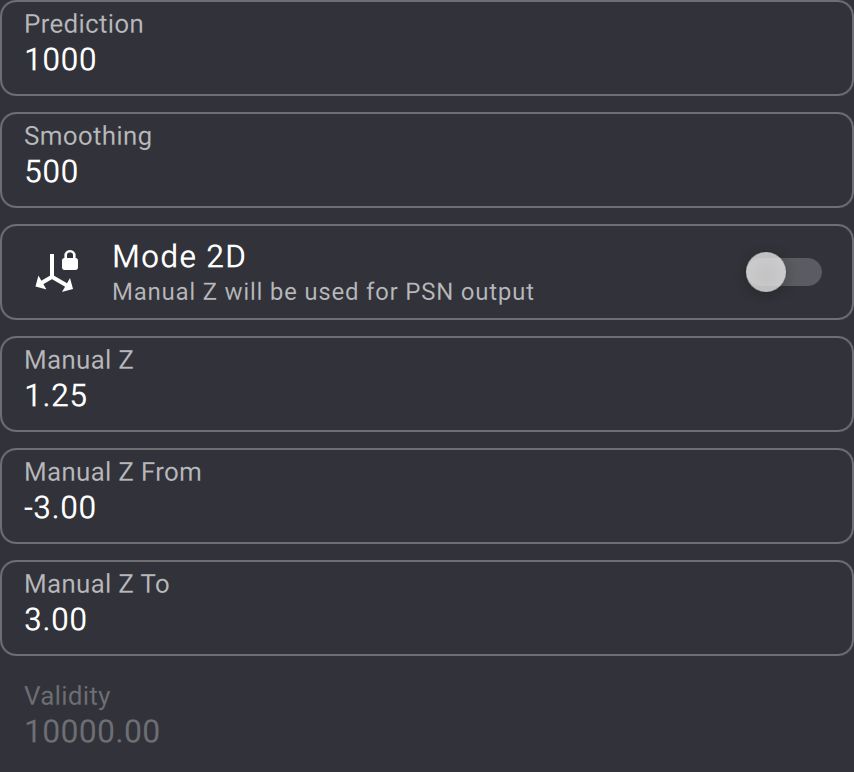The image size is (854, 772).
Task: Toggle the Mode 2D switch
Action: (x=783, y=272)
